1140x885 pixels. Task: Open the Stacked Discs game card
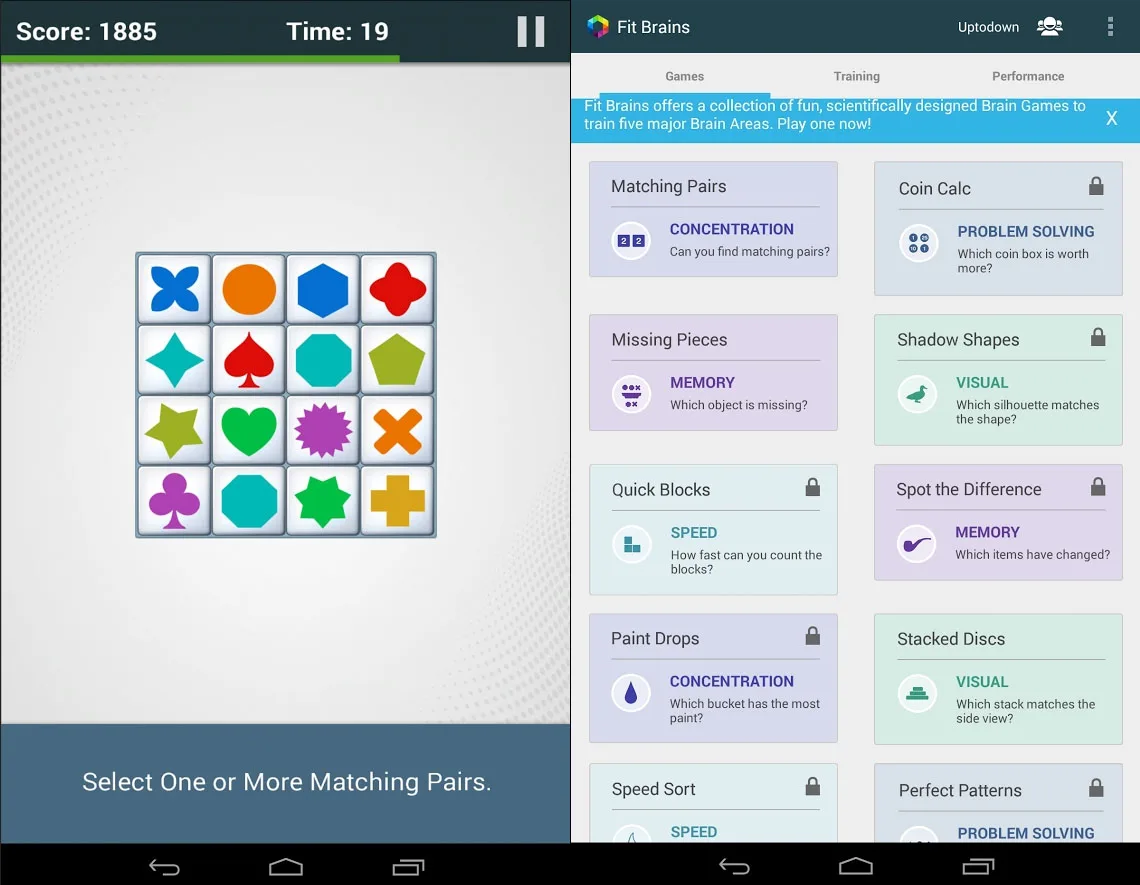[998, 679]
